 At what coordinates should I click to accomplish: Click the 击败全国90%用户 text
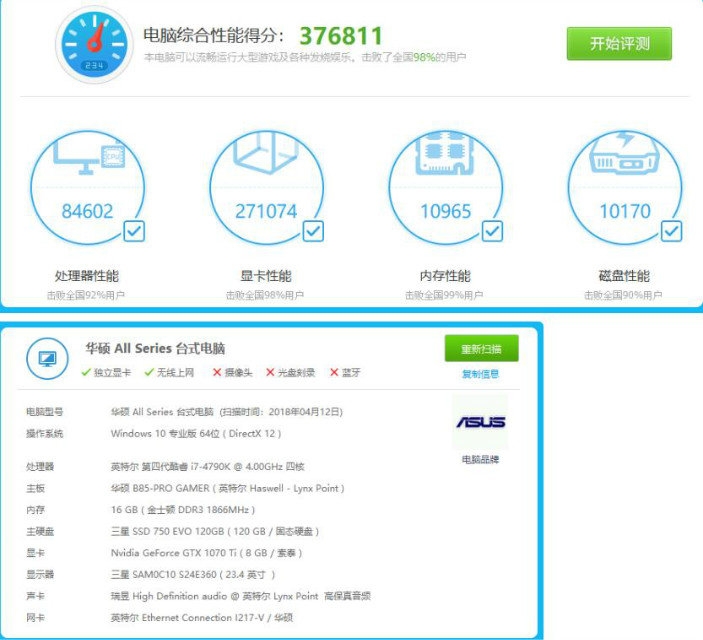point(623,295)
